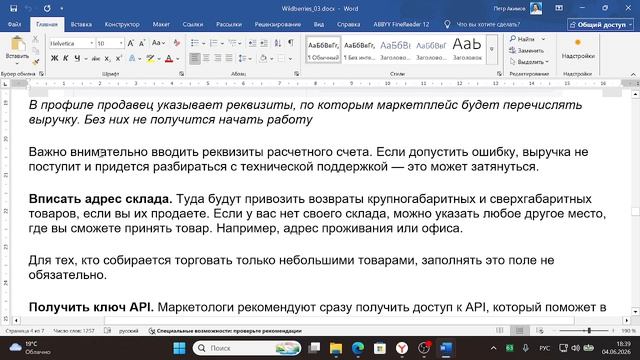The width and height of the screenshot is (640, 360).
Task: Open Yandex Browser from the taskbar
Action: coord(402,348)
